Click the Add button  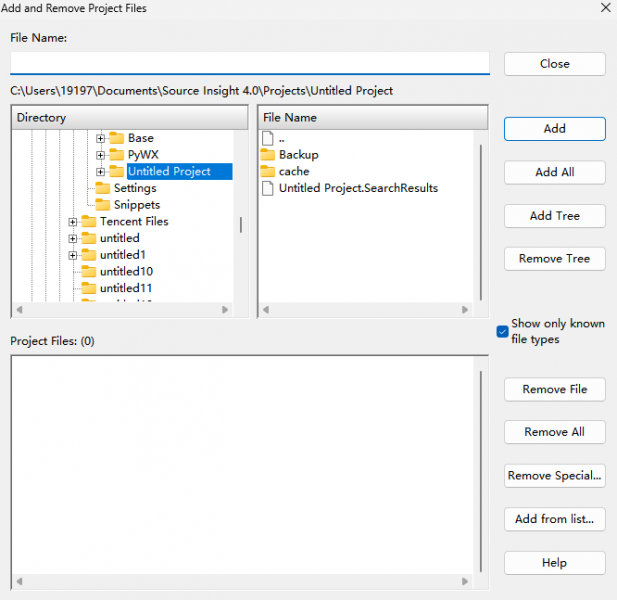click(554, 129)
